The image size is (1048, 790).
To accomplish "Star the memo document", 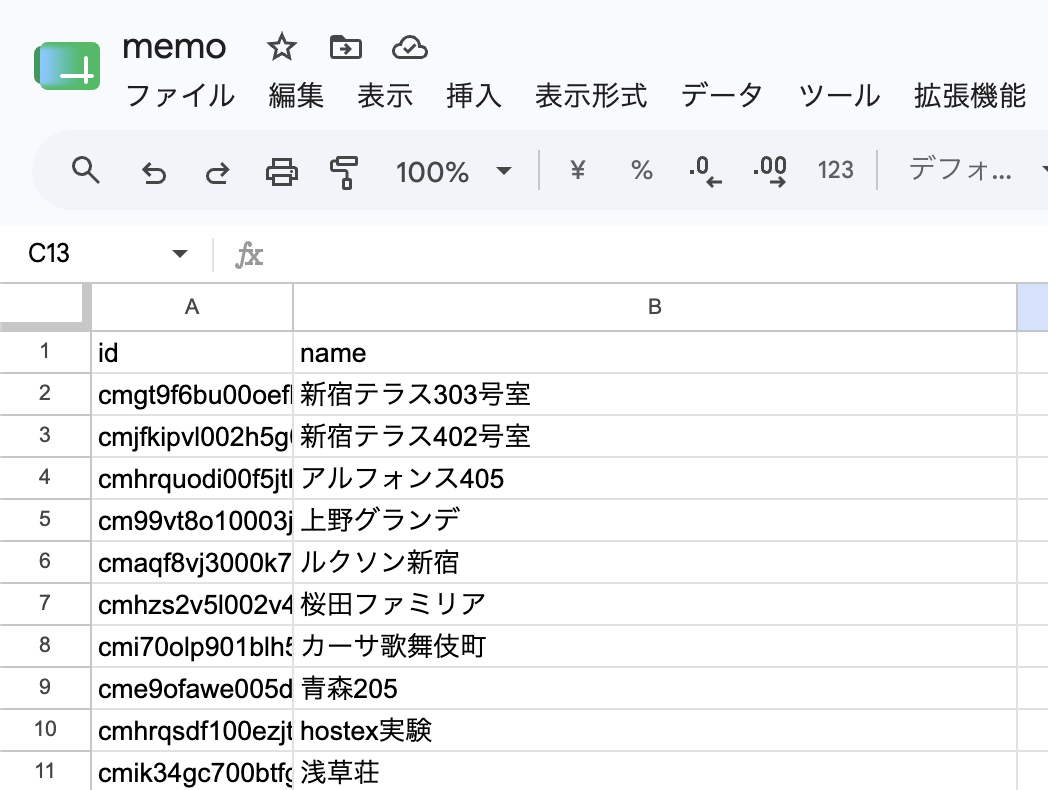I will pos(281,47).
